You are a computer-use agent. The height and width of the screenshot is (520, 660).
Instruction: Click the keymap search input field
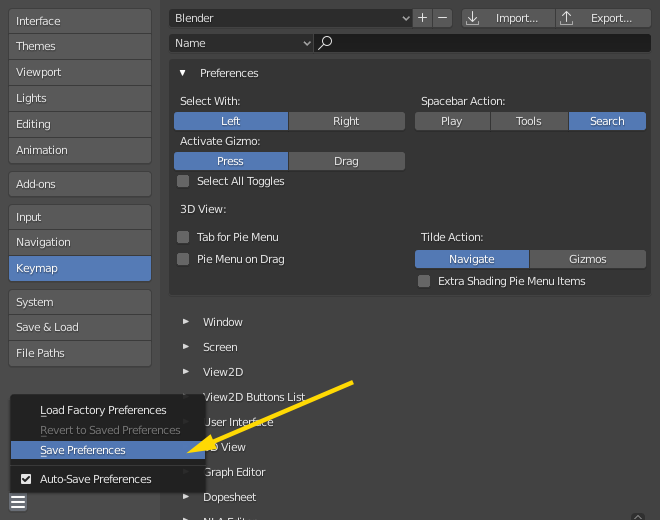point(482,43)
